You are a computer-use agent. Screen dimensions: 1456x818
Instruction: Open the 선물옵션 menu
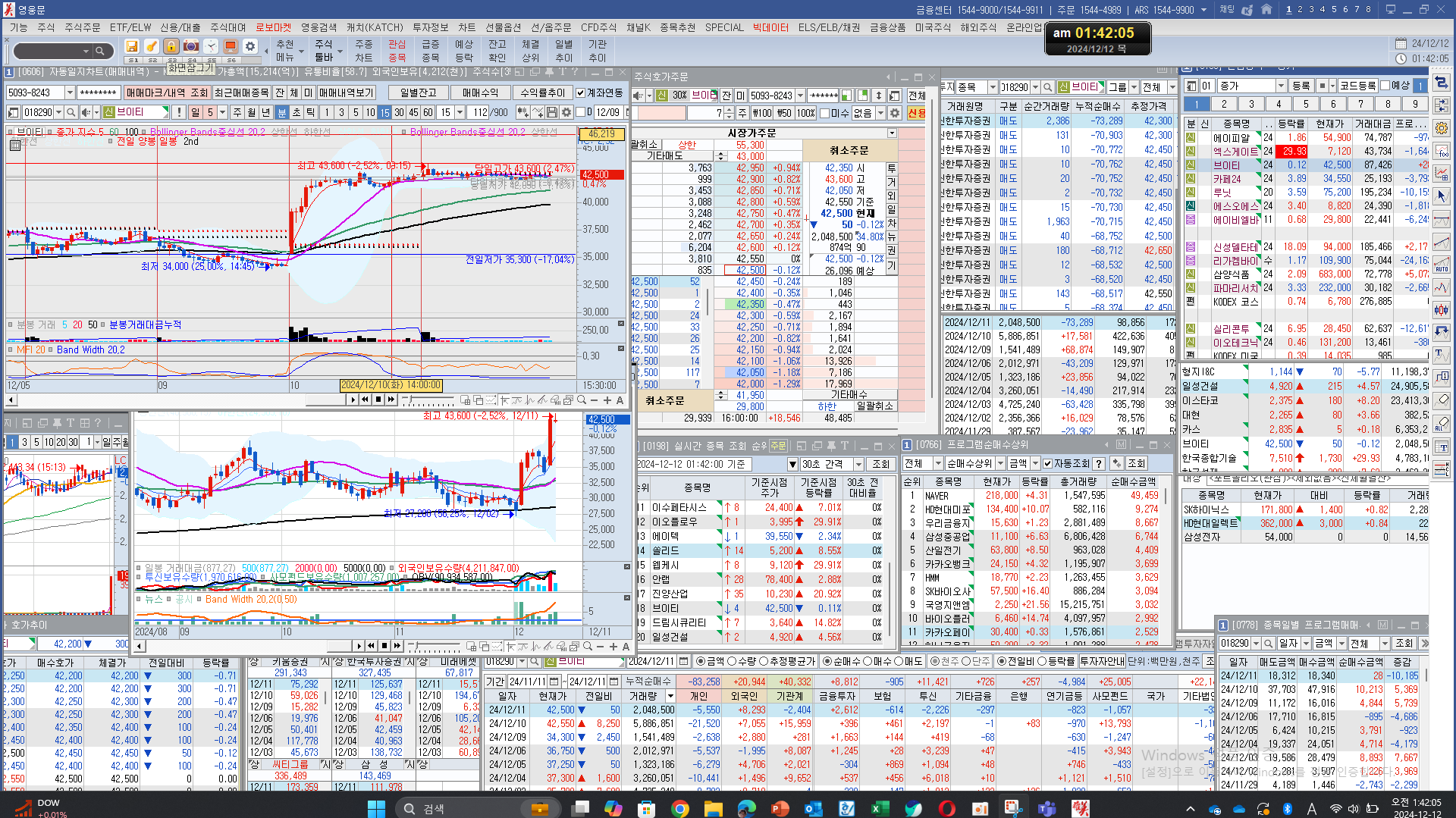[503, 27]
